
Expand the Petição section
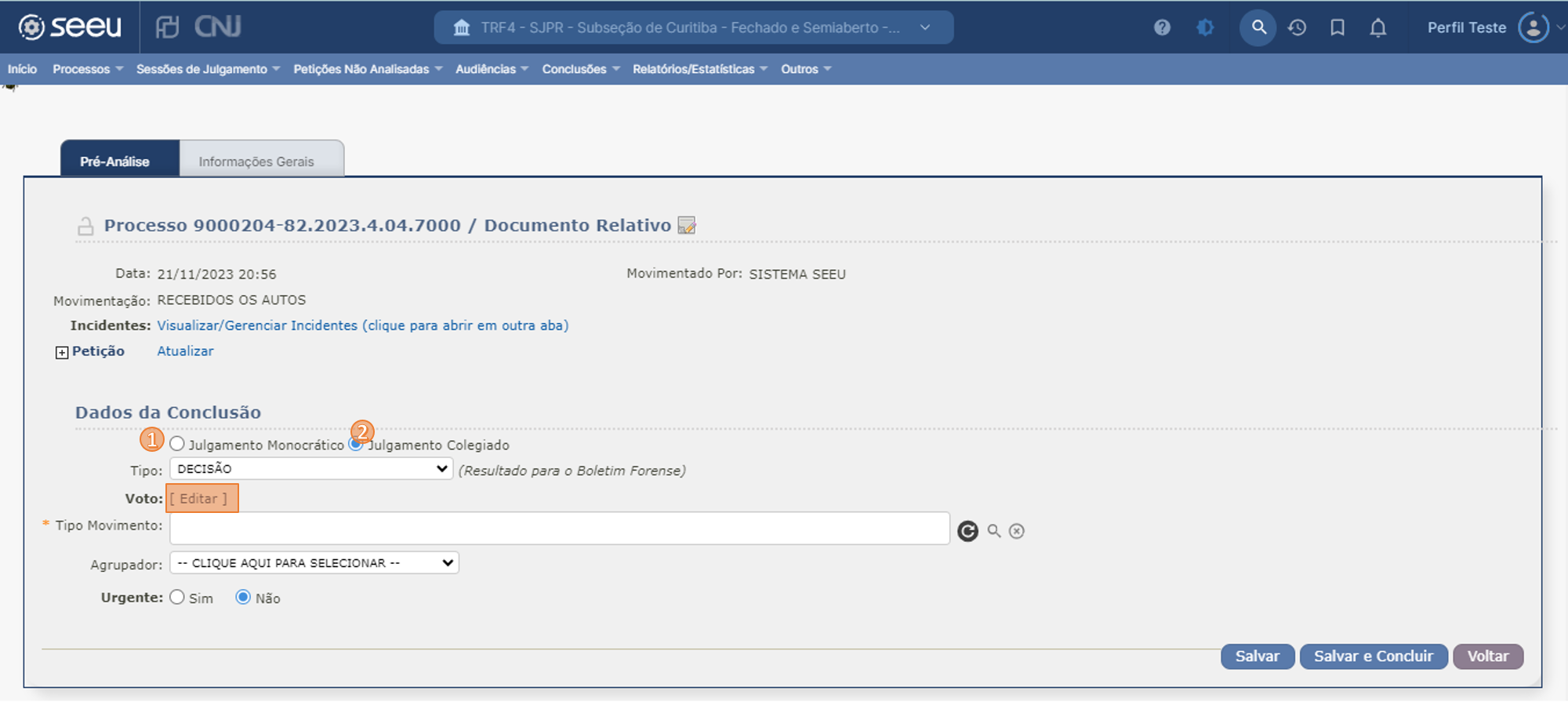coord(62,353)
